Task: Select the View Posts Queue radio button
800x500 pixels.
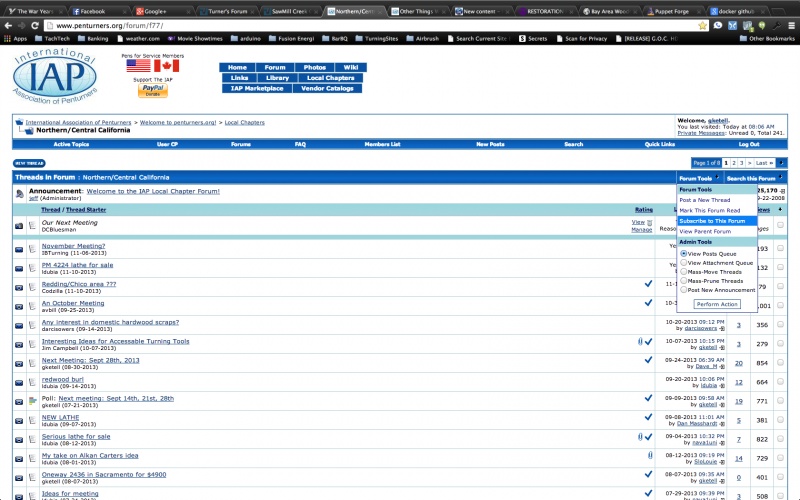Action: tap(684, 253)
